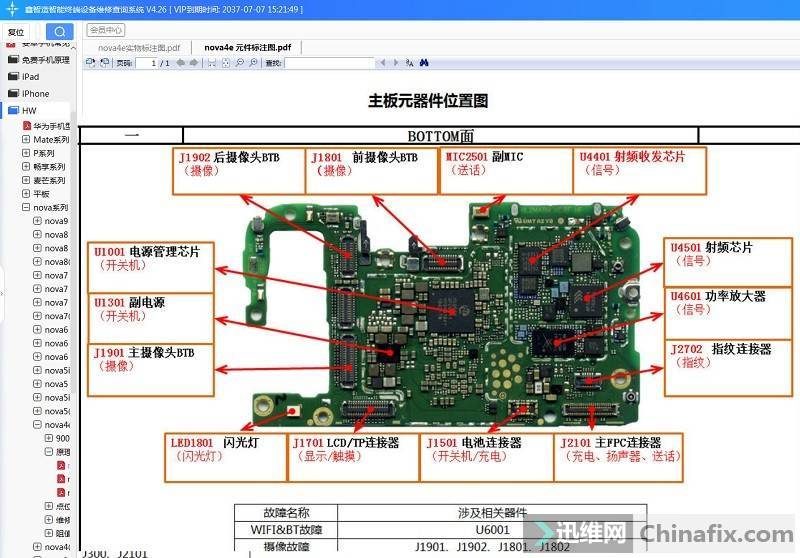Expand the P系列 tree node
The width and height of the screenshot is (800, 558).
[26, 153]
